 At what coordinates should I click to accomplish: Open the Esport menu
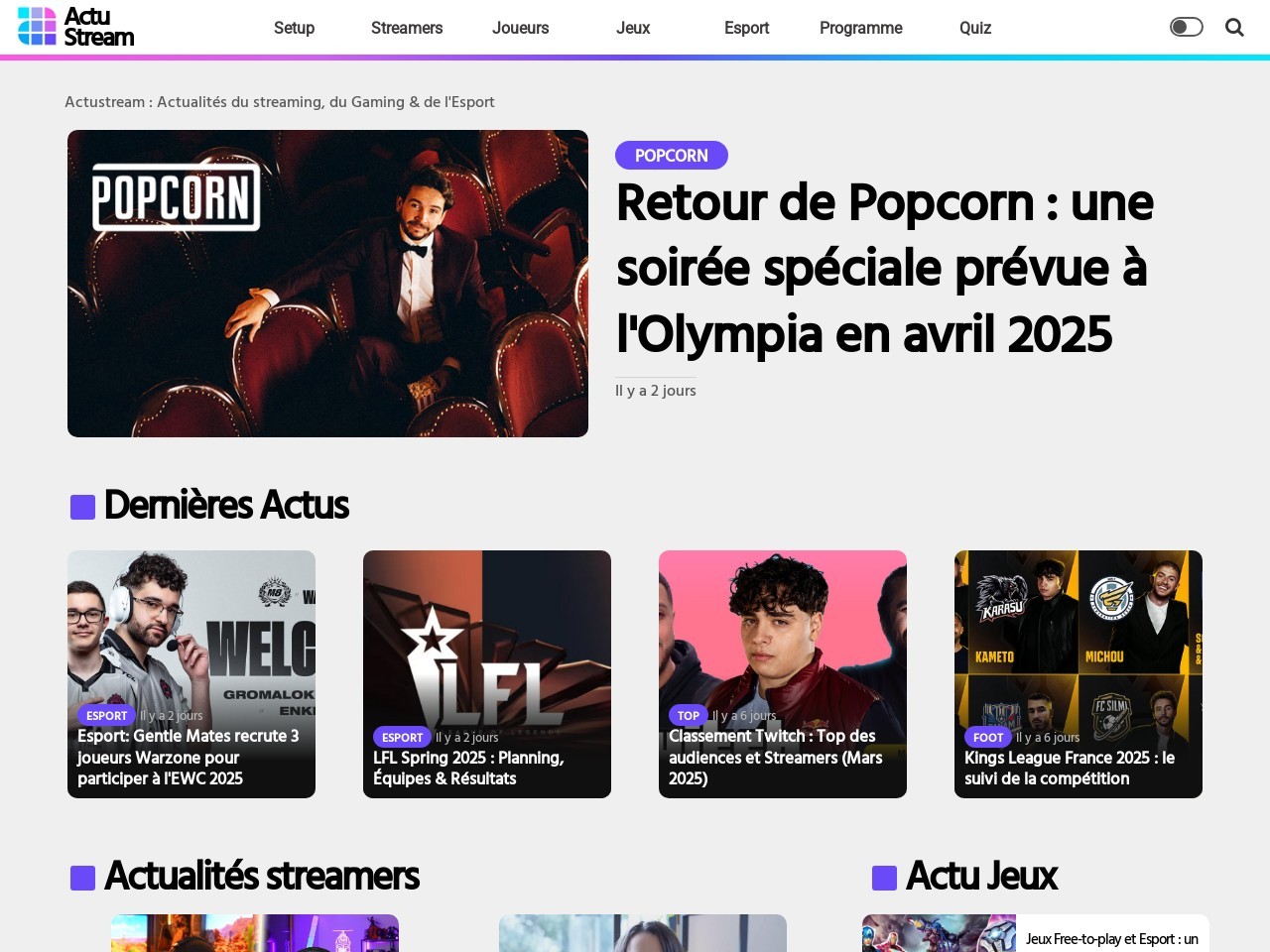point(746,28)
